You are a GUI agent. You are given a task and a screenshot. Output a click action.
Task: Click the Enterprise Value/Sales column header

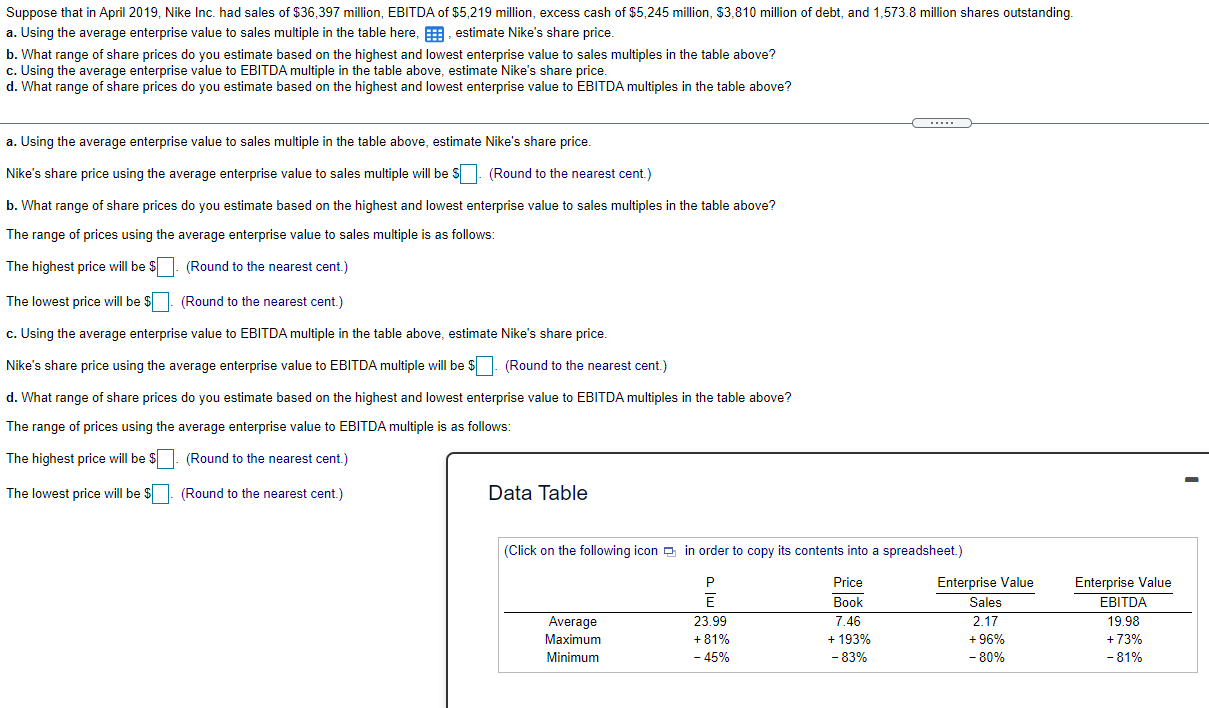(985, 592)
